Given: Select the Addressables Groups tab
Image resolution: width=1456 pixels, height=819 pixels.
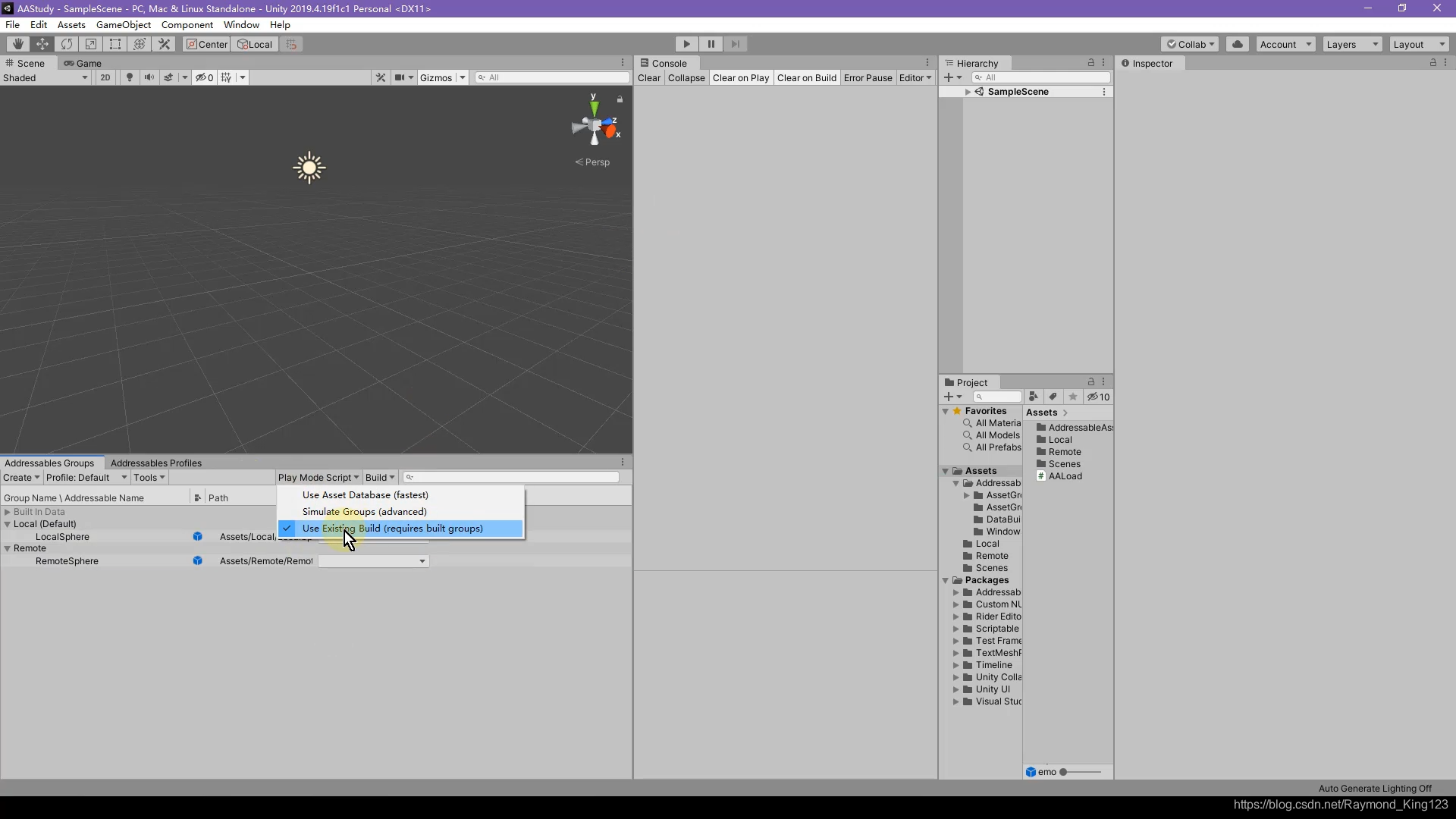Looking at the screenshot, I should point(49,462).
